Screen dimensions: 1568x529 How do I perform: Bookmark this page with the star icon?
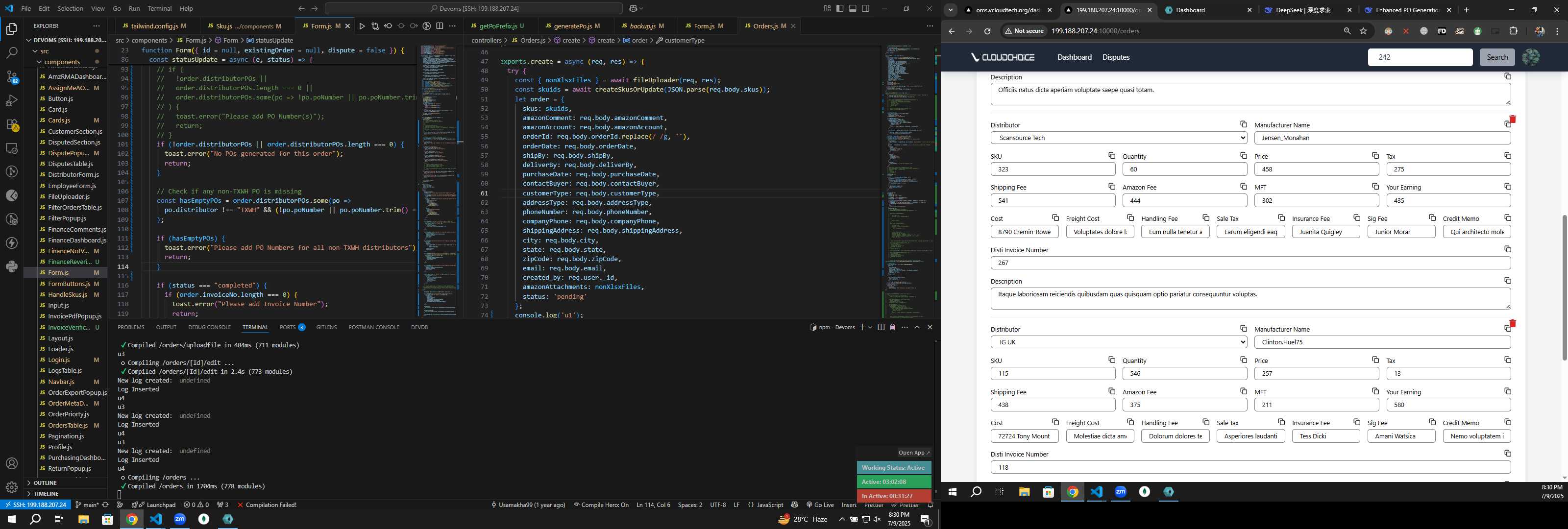(1364, 31)
